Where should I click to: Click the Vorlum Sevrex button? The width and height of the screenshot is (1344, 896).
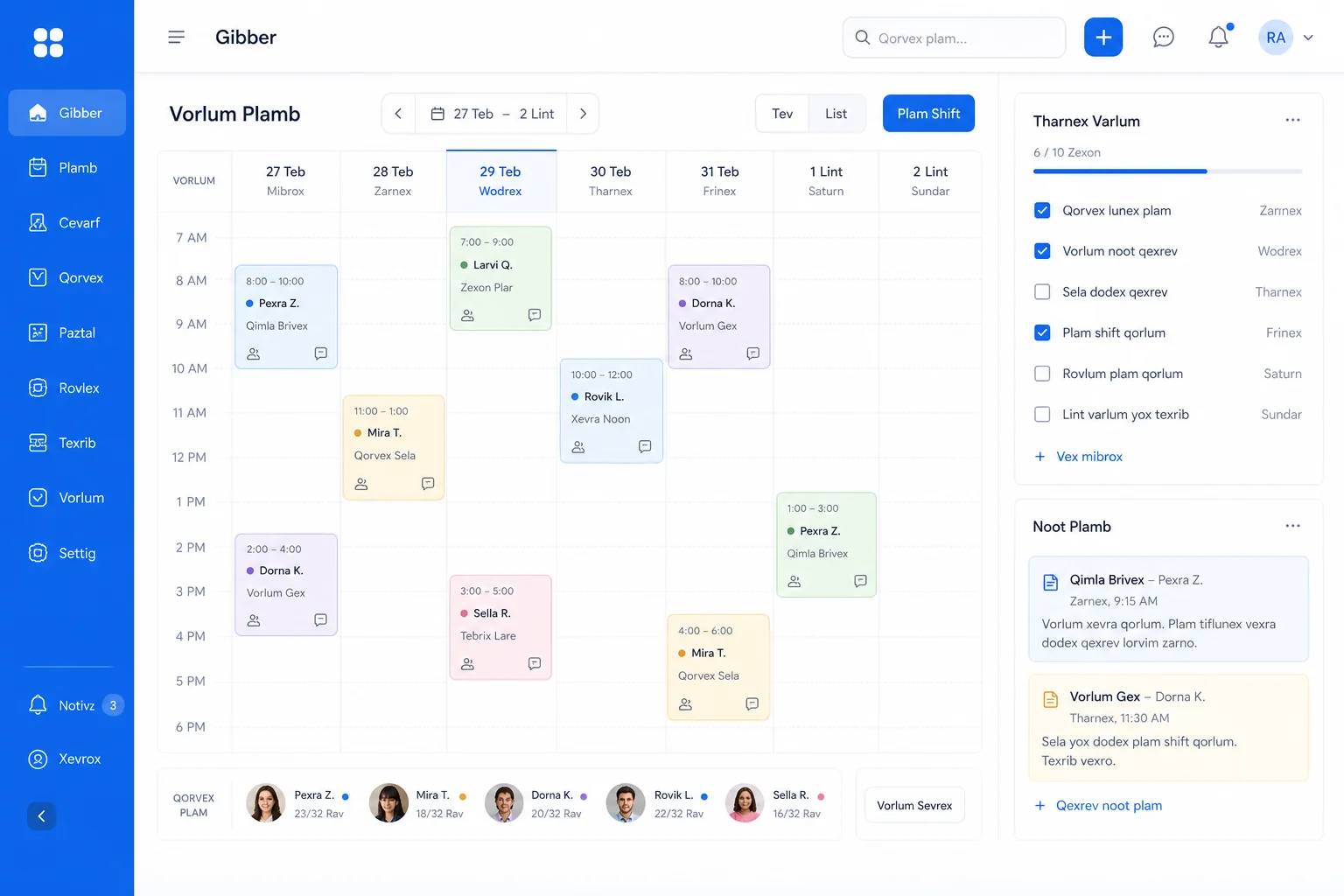click(x=914, y=805)
